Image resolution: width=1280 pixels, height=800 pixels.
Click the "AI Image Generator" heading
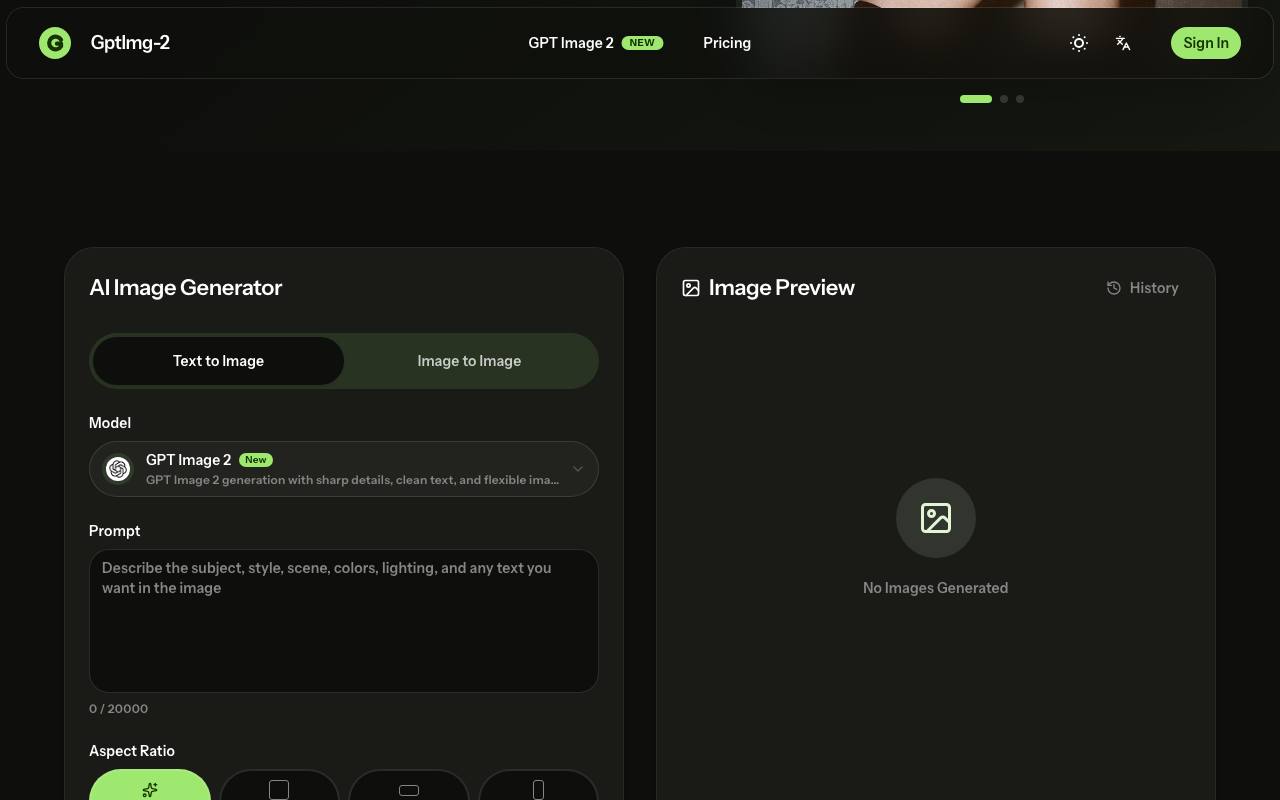tap(186, 288)
